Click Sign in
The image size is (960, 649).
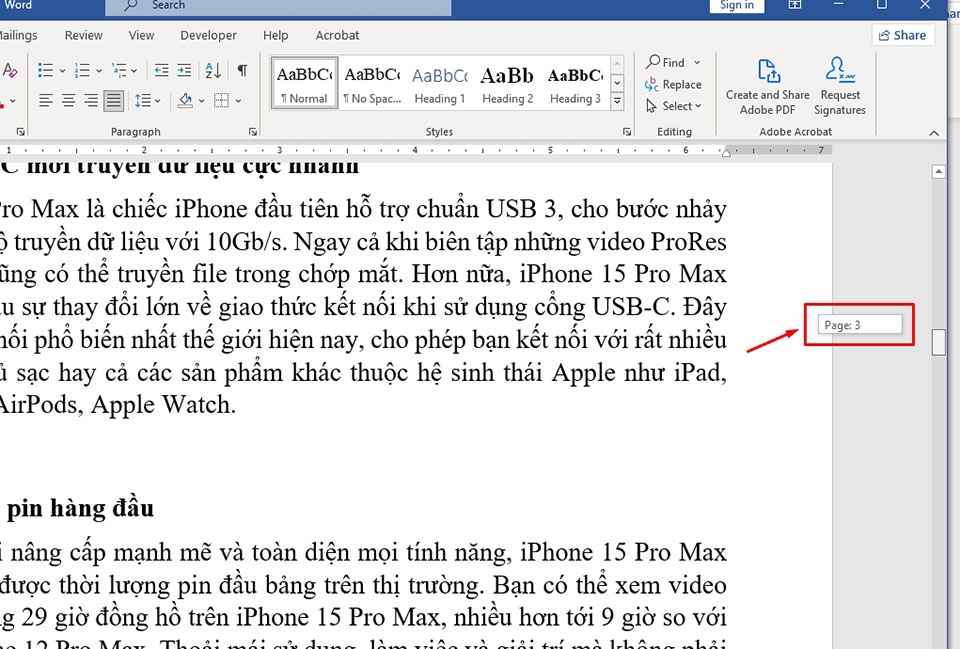tap(737, 5)
